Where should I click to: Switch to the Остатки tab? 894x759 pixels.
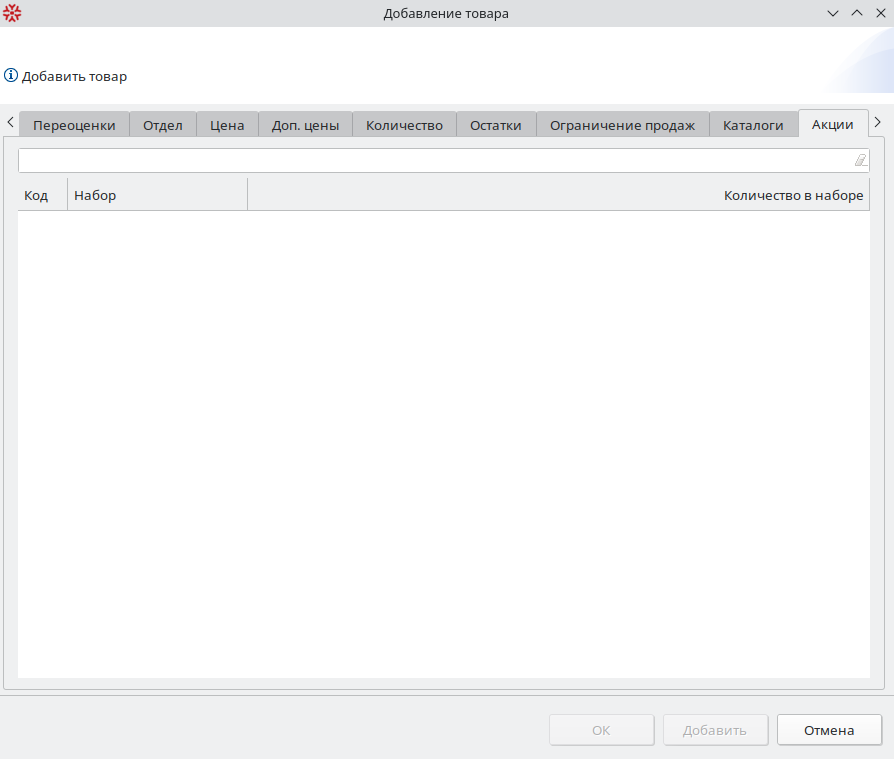496,125
